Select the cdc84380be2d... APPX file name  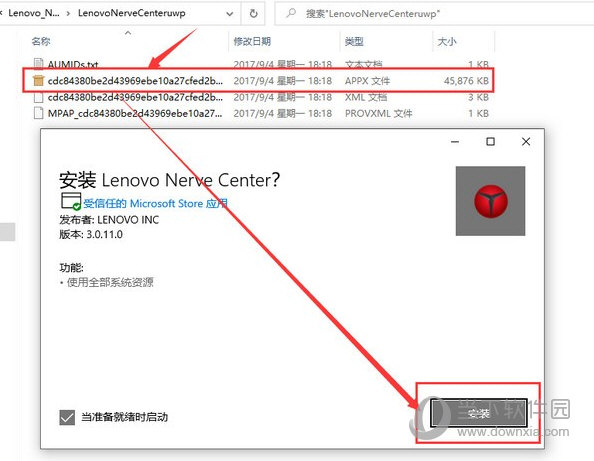(135, 81)
